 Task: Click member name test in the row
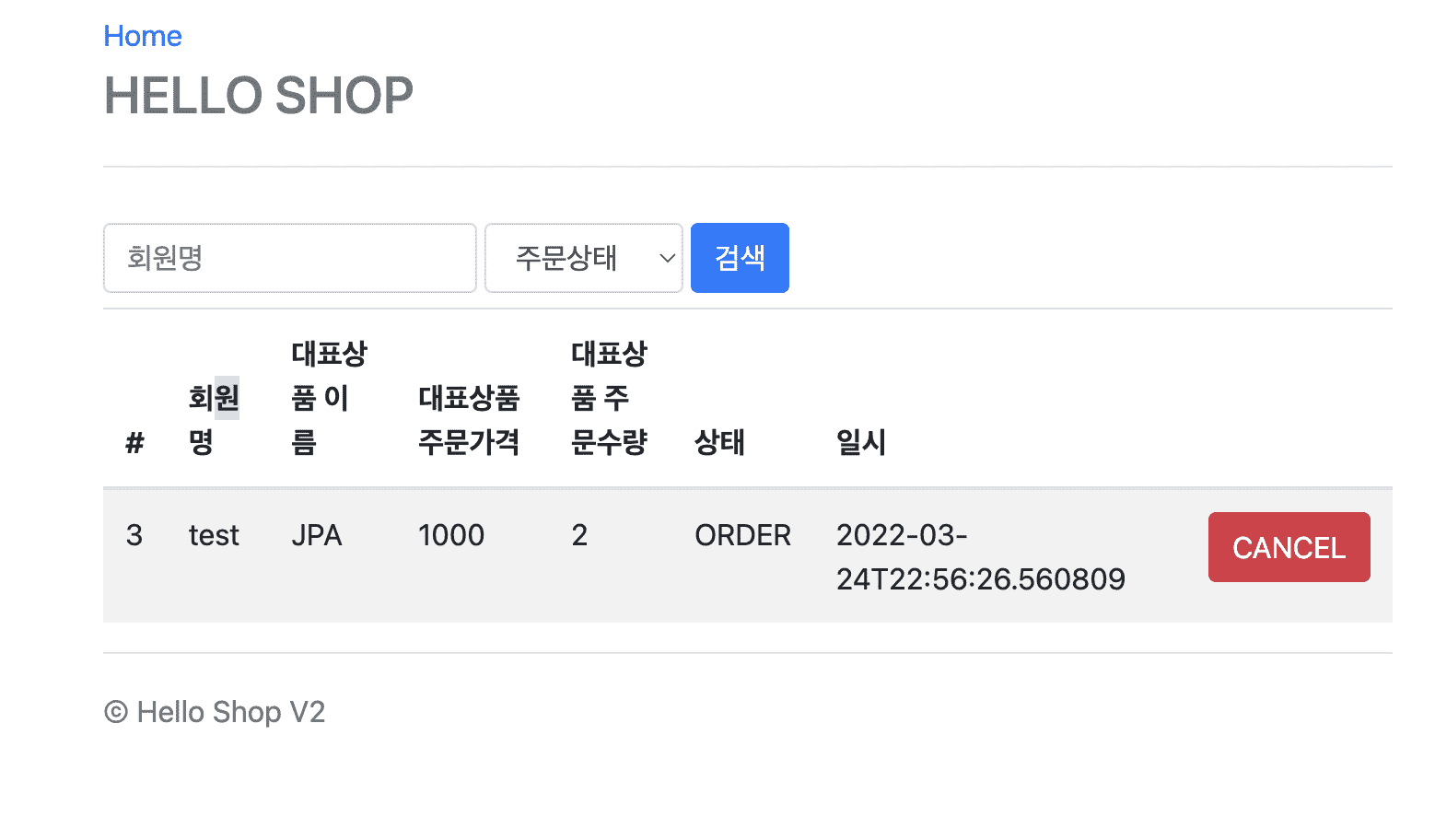tap(214, 535)
